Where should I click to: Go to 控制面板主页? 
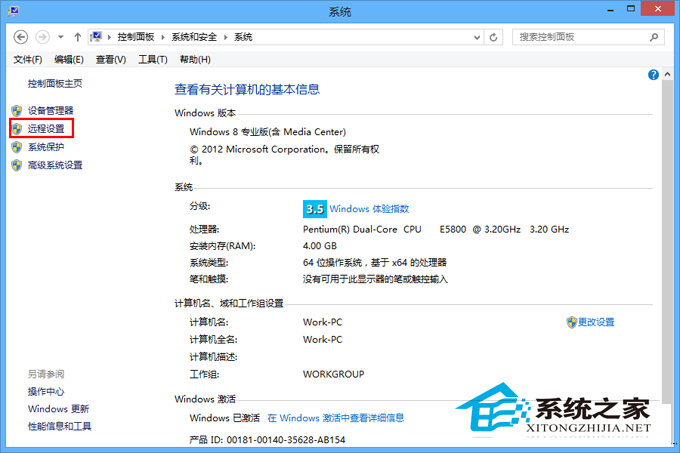click(55, 84)
